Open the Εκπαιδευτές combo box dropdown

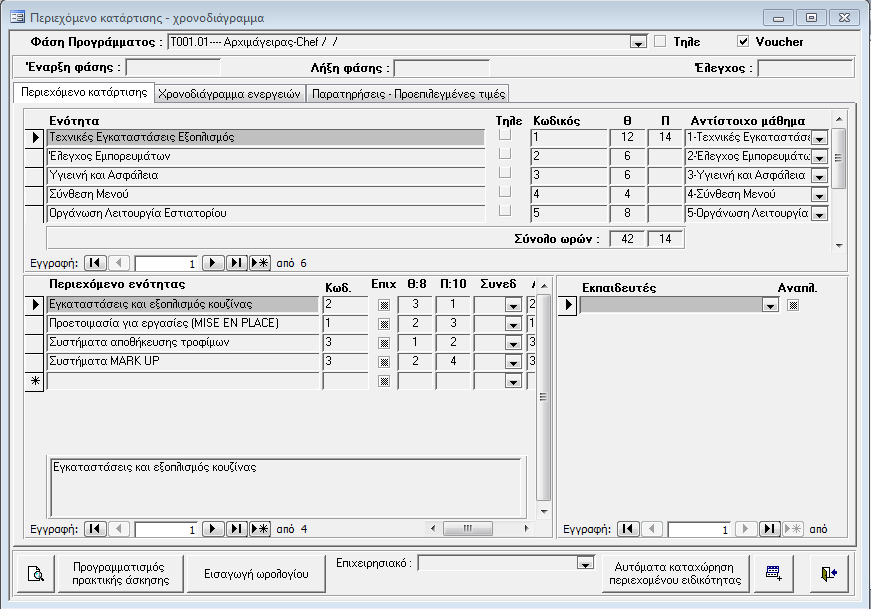point(770,306)
